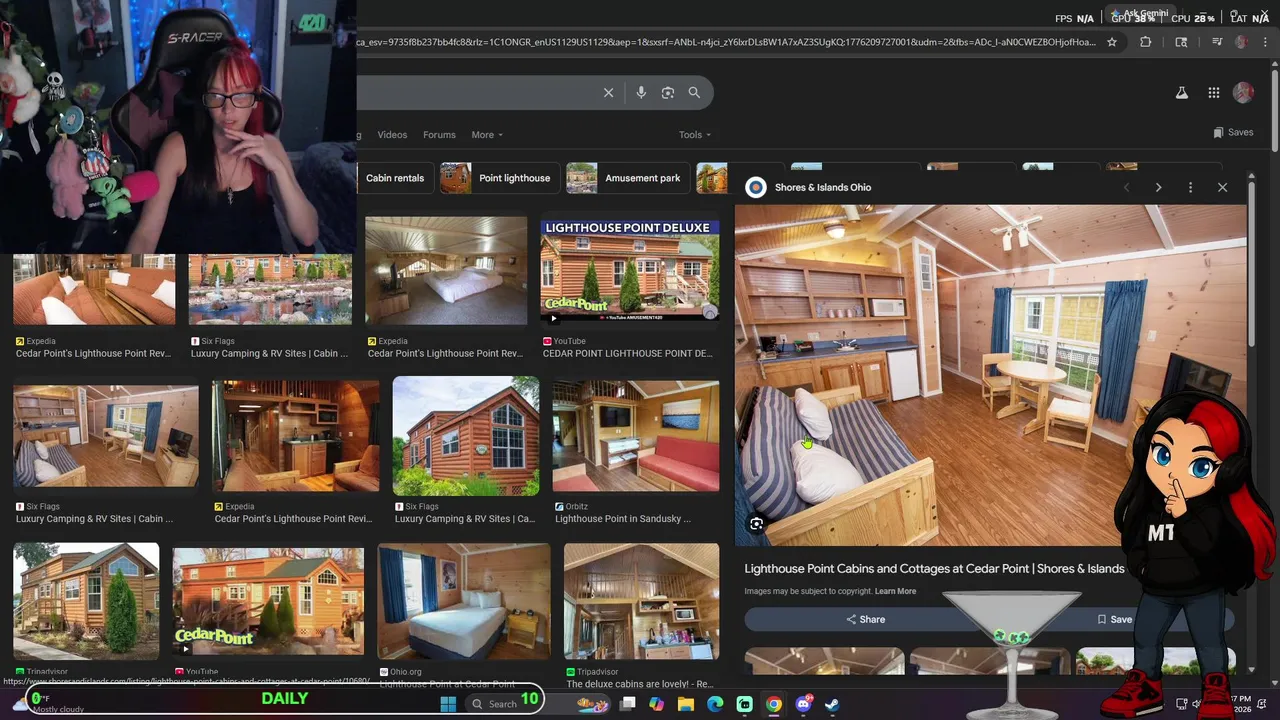Image resolution: width=1280 pixels, height=720 pixels.
Task: Switch to the Forums search tab
Action: coord(439,135)
